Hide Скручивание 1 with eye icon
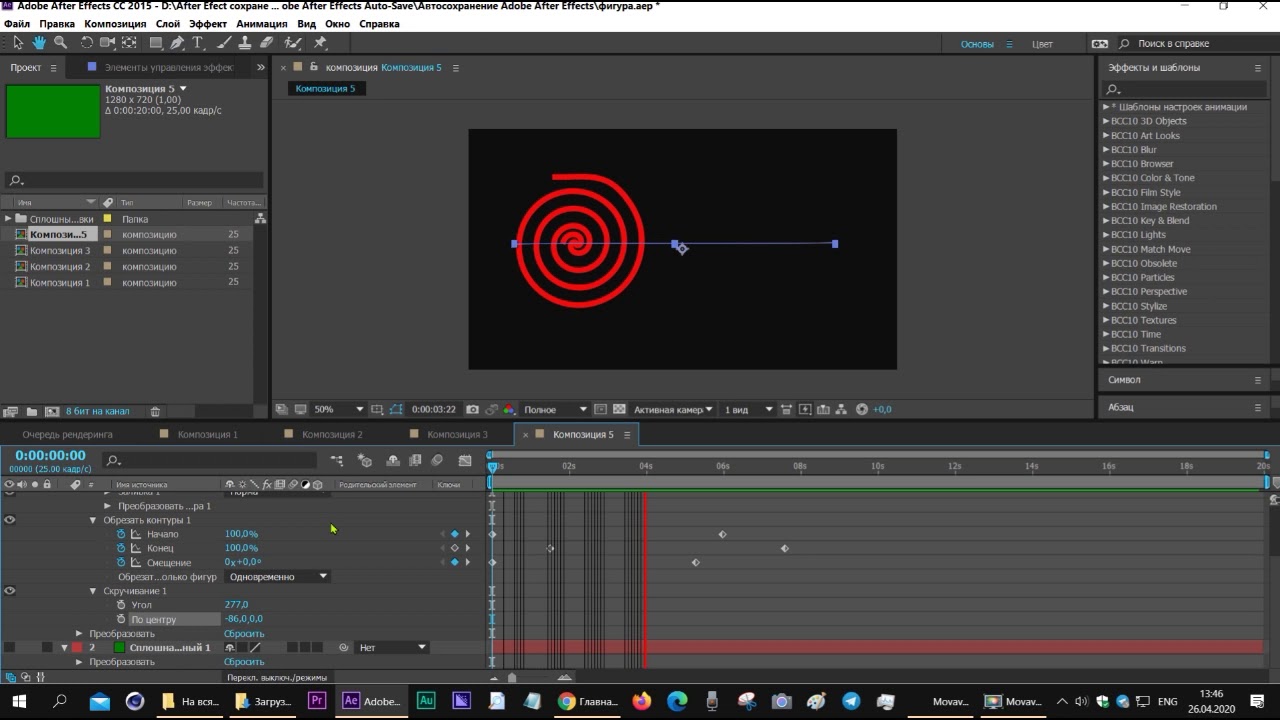This screenshot has width=1280, height=720. (x=10, y=591)
